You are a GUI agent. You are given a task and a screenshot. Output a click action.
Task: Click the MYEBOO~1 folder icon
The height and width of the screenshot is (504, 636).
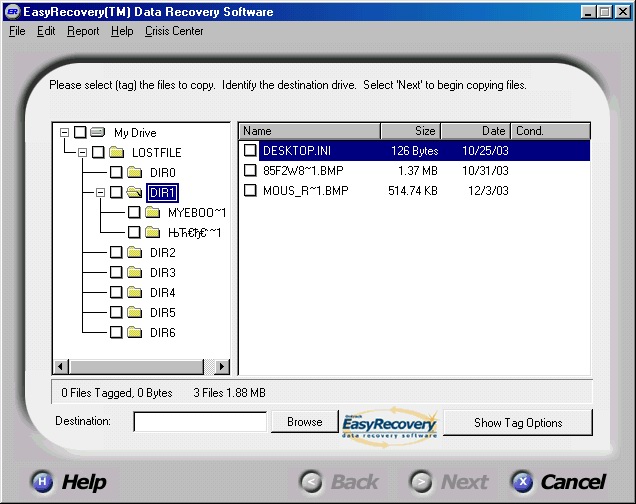pos(152,212)
